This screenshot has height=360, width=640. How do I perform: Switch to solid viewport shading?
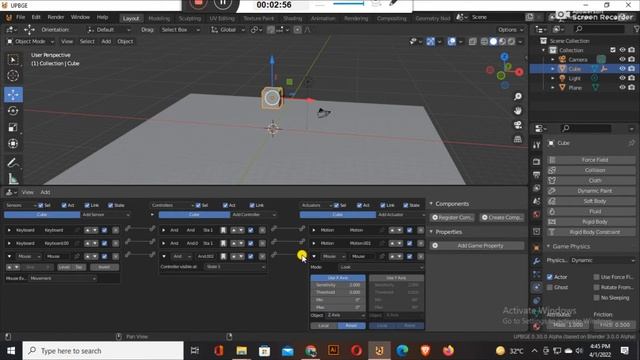point(493,42)
